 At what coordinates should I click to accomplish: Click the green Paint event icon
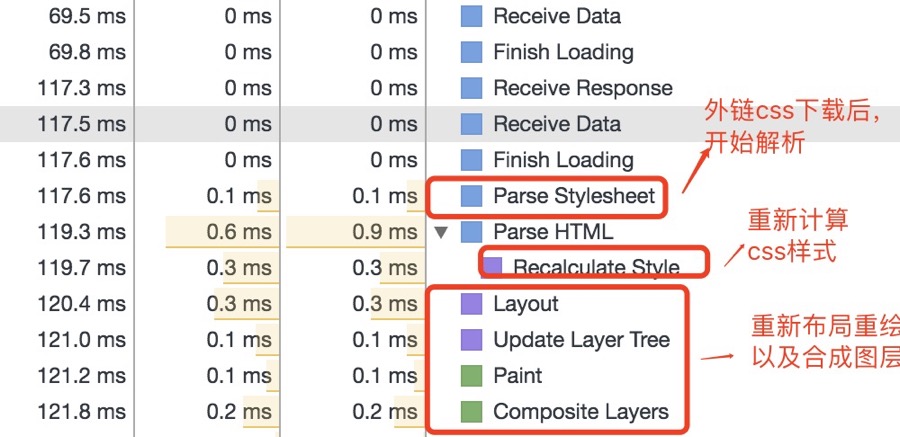471,376
